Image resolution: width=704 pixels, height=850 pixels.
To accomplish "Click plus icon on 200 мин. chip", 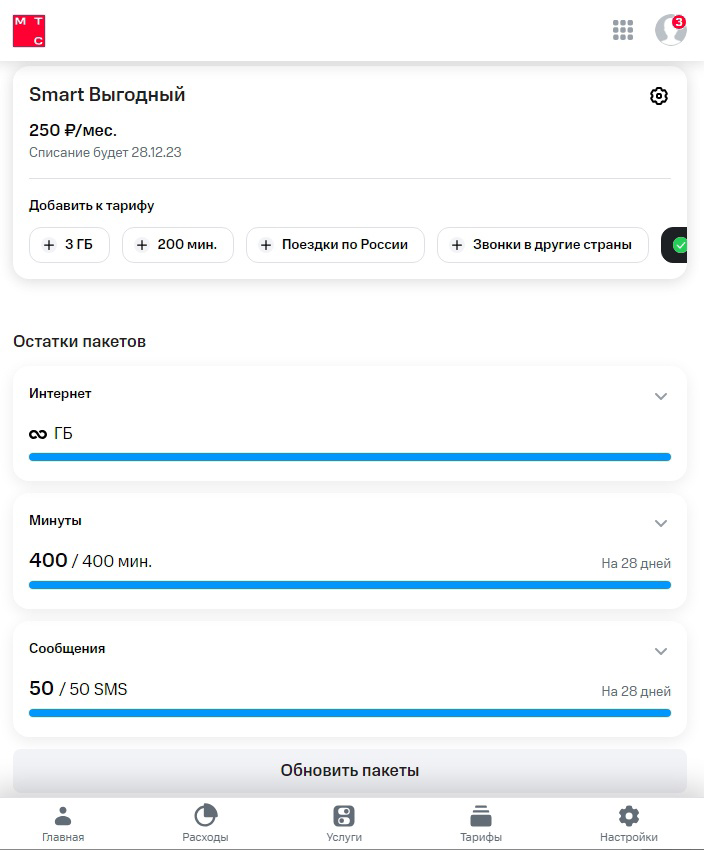I will point(142,245).
